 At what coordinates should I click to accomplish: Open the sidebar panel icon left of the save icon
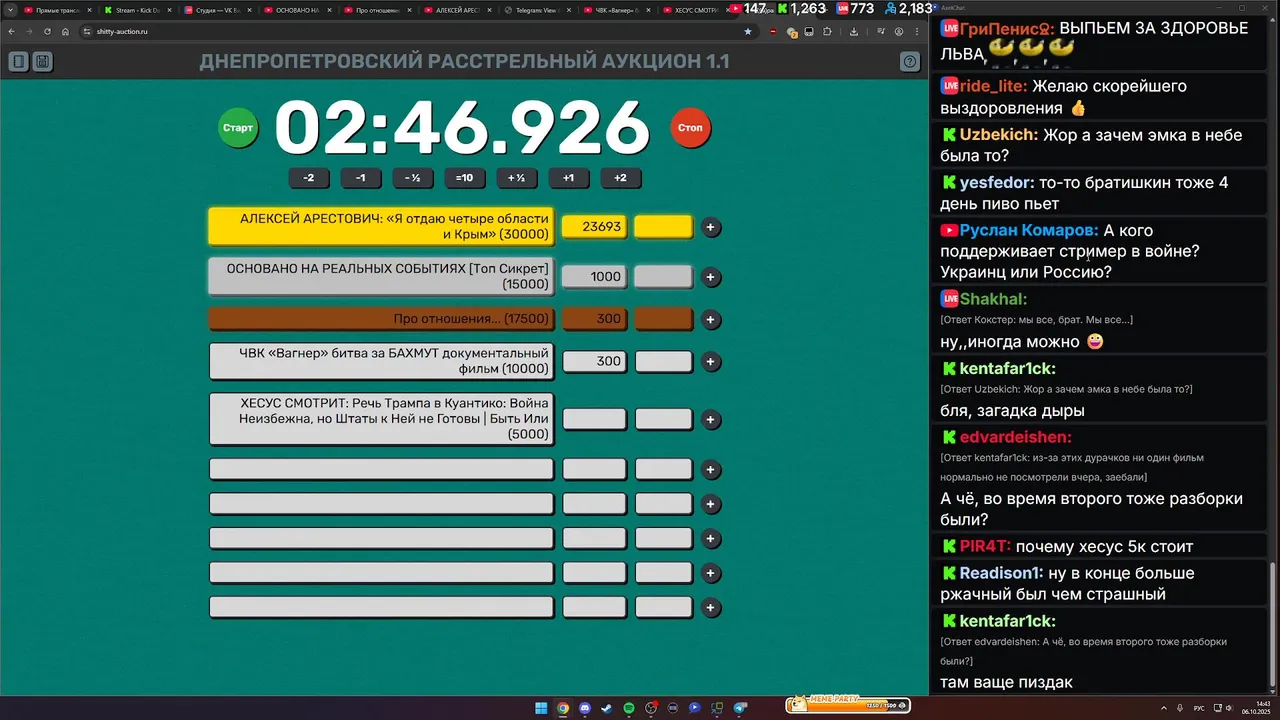coord(18,62)
